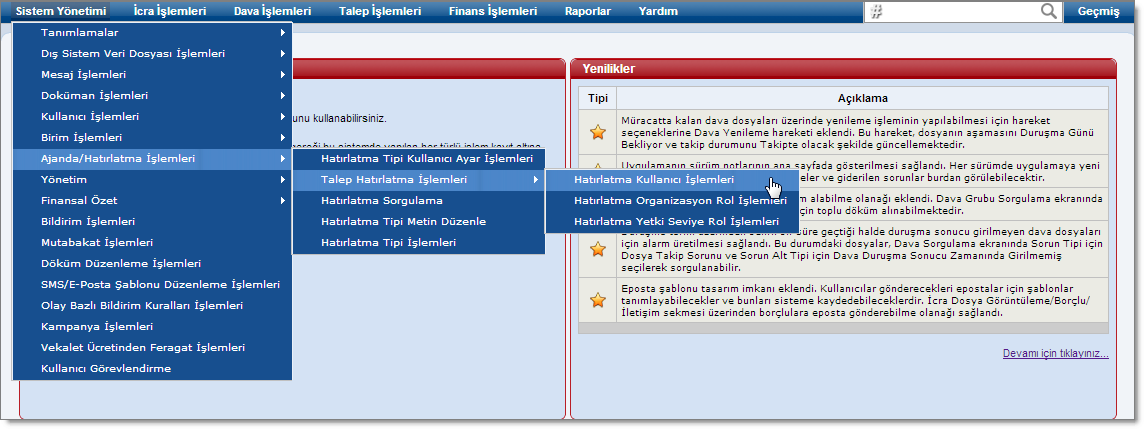Open Finans İşlemleri menu
The image size is (1144, 429).
click(x=493, y=11)
